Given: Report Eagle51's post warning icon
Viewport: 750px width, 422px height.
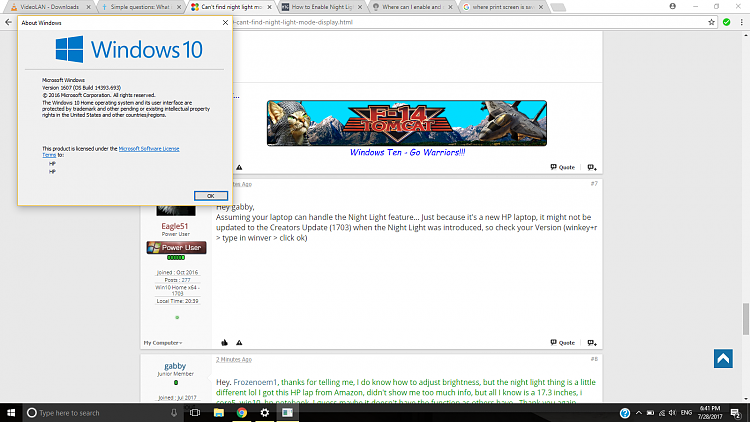Looking at the screenshot, I should [x=239, y=343].
